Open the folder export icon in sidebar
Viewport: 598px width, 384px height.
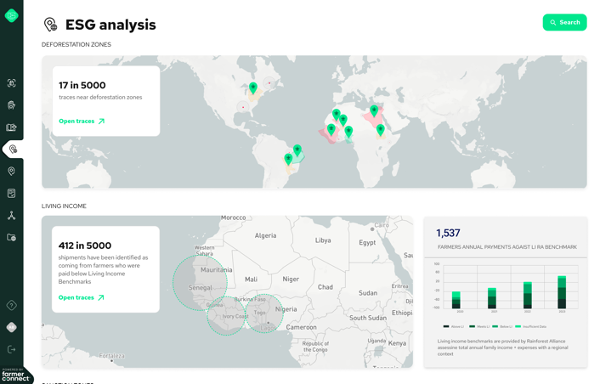(11, 127)
